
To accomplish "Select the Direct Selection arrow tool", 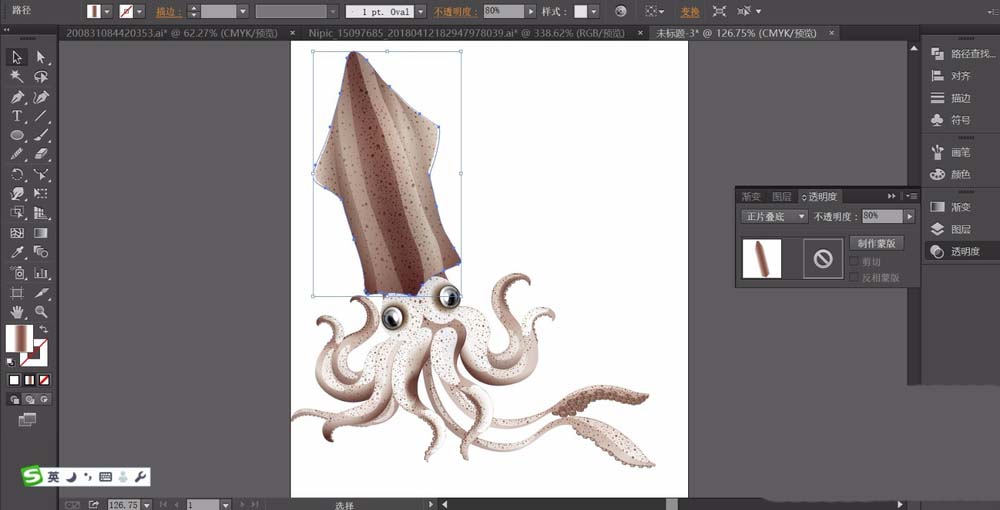I will coord(41,57).
